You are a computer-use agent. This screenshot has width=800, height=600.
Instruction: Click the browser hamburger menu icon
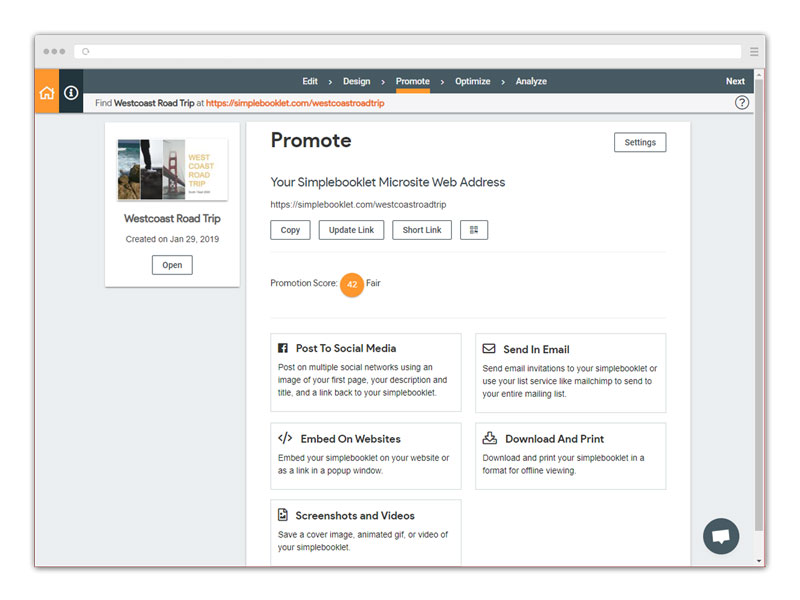click(754, 51)
